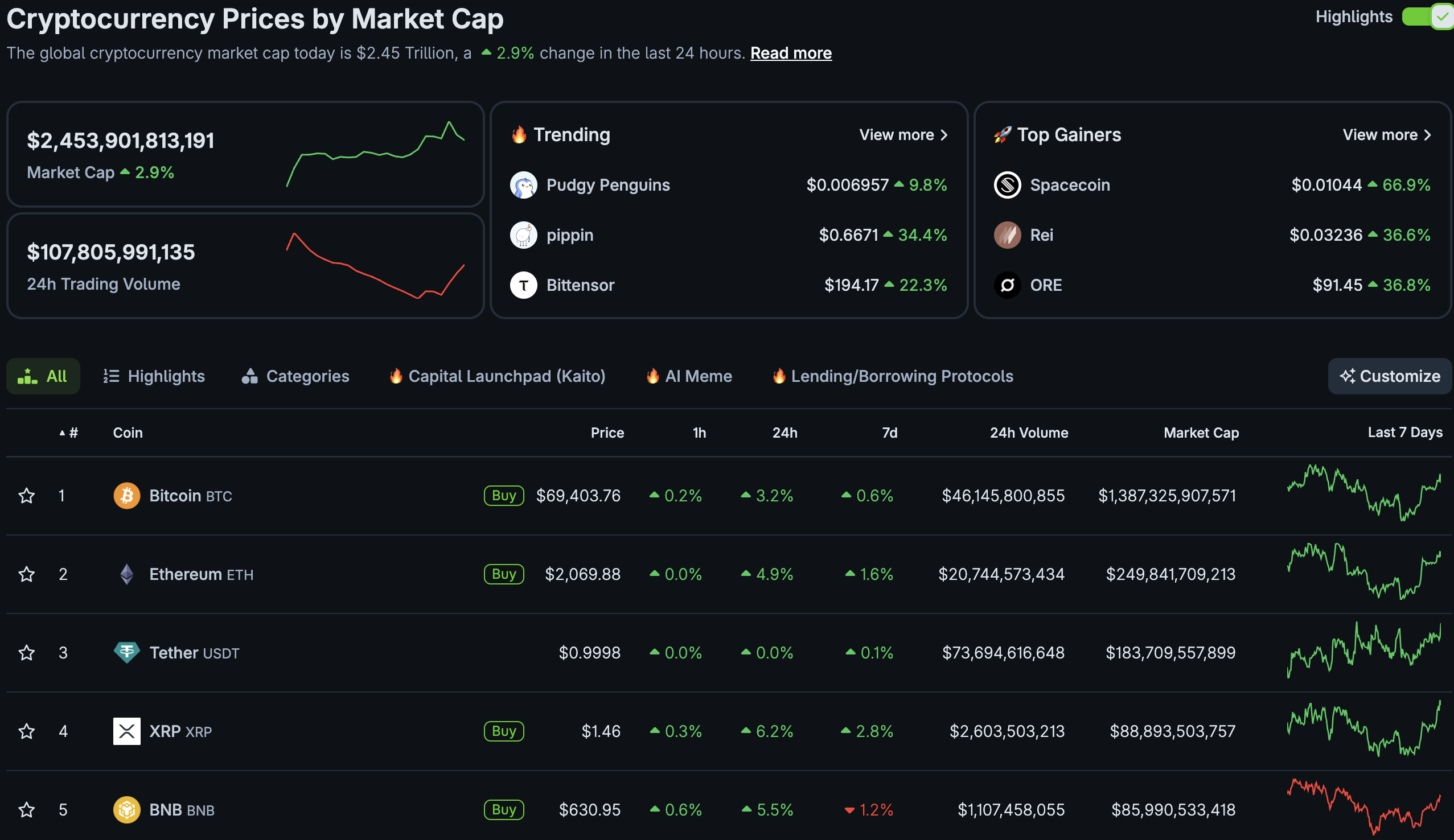
Task: Click the fire icon beside AI Meme
Action: tap(652, 376)
